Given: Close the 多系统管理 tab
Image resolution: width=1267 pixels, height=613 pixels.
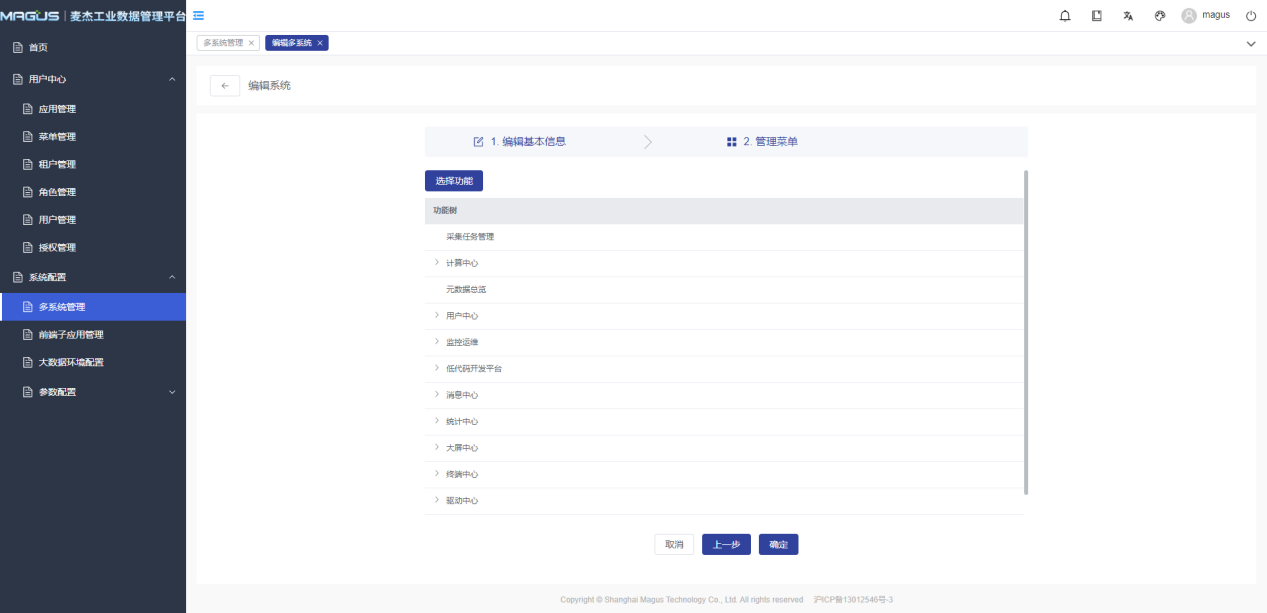Looking at the screenshot, I should point(251,43).
